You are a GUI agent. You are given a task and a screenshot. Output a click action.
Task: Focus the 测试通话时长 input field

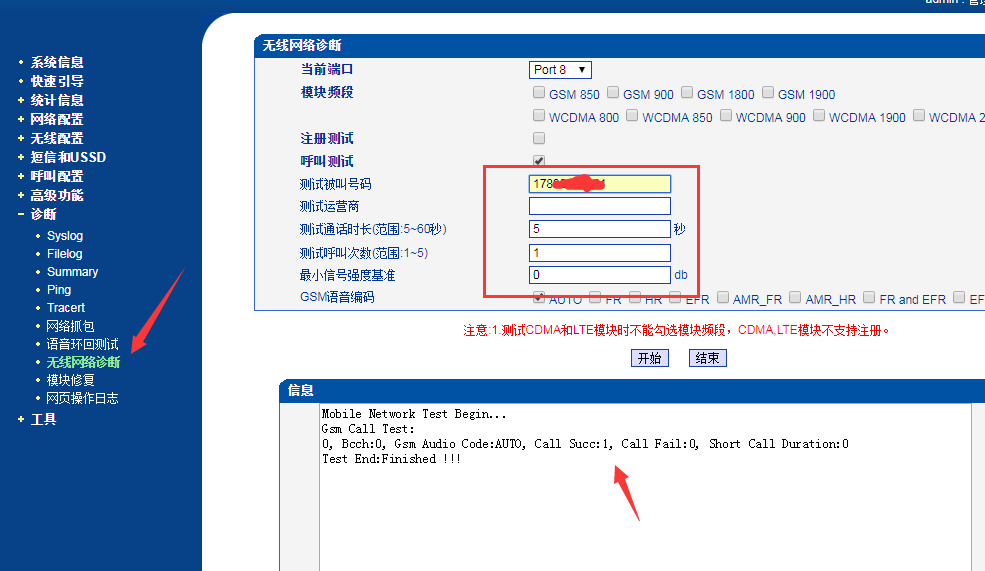coord(599,229)
